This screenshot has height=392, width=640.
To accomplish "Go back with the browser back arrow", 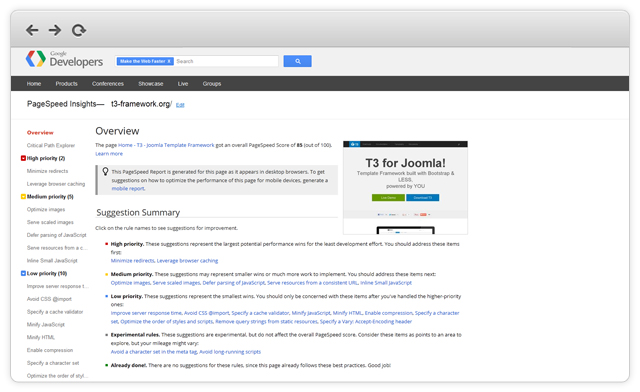I will click(32, 30).
